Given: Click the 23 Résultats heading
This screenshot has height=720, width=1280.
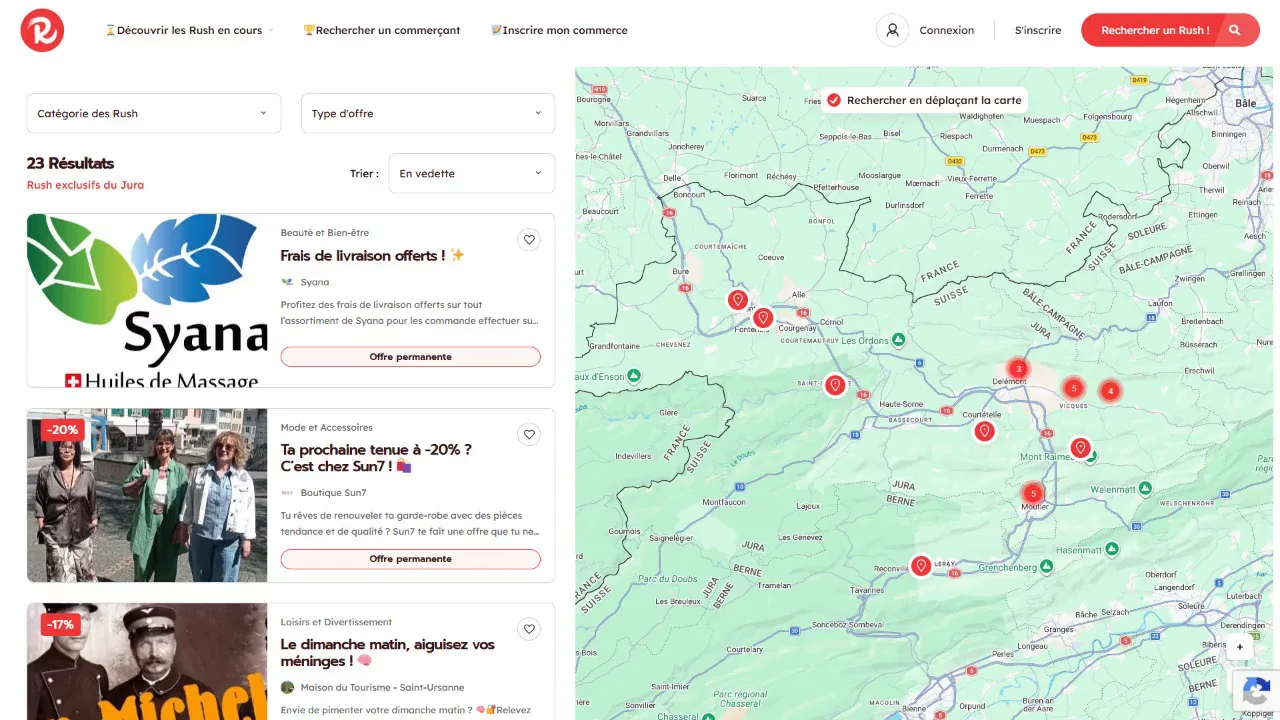Looking at the screenshot, I should (70, 163).
